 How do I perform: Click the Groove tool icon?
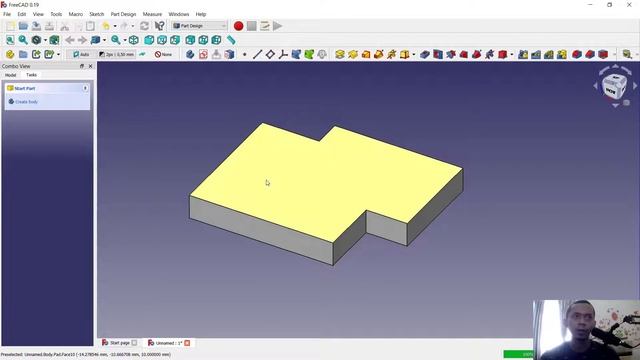pyautogui.click(x=451, y=54)
